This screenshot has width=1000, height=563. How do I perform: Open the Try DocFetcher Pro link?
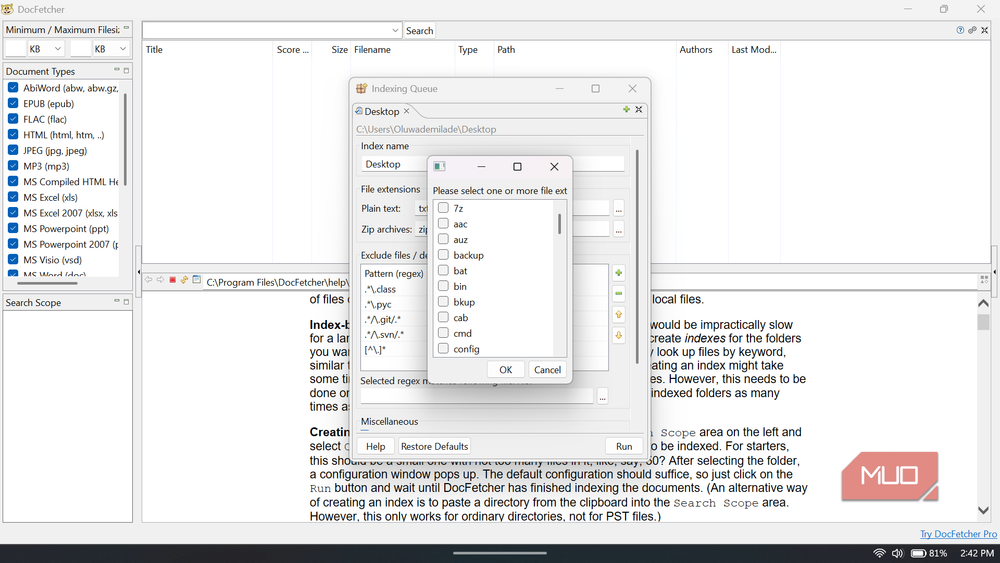coord(958,534)
